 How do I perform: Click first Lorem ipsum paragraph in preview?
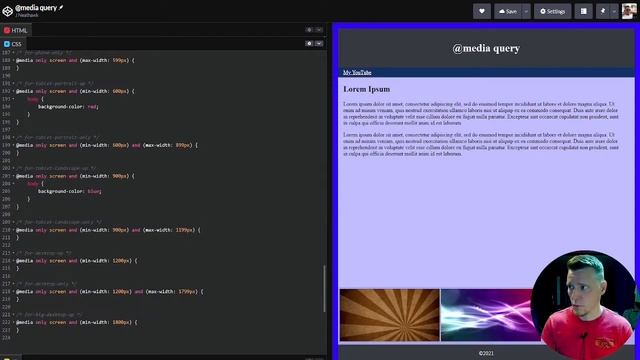click(x=481, y=113)
